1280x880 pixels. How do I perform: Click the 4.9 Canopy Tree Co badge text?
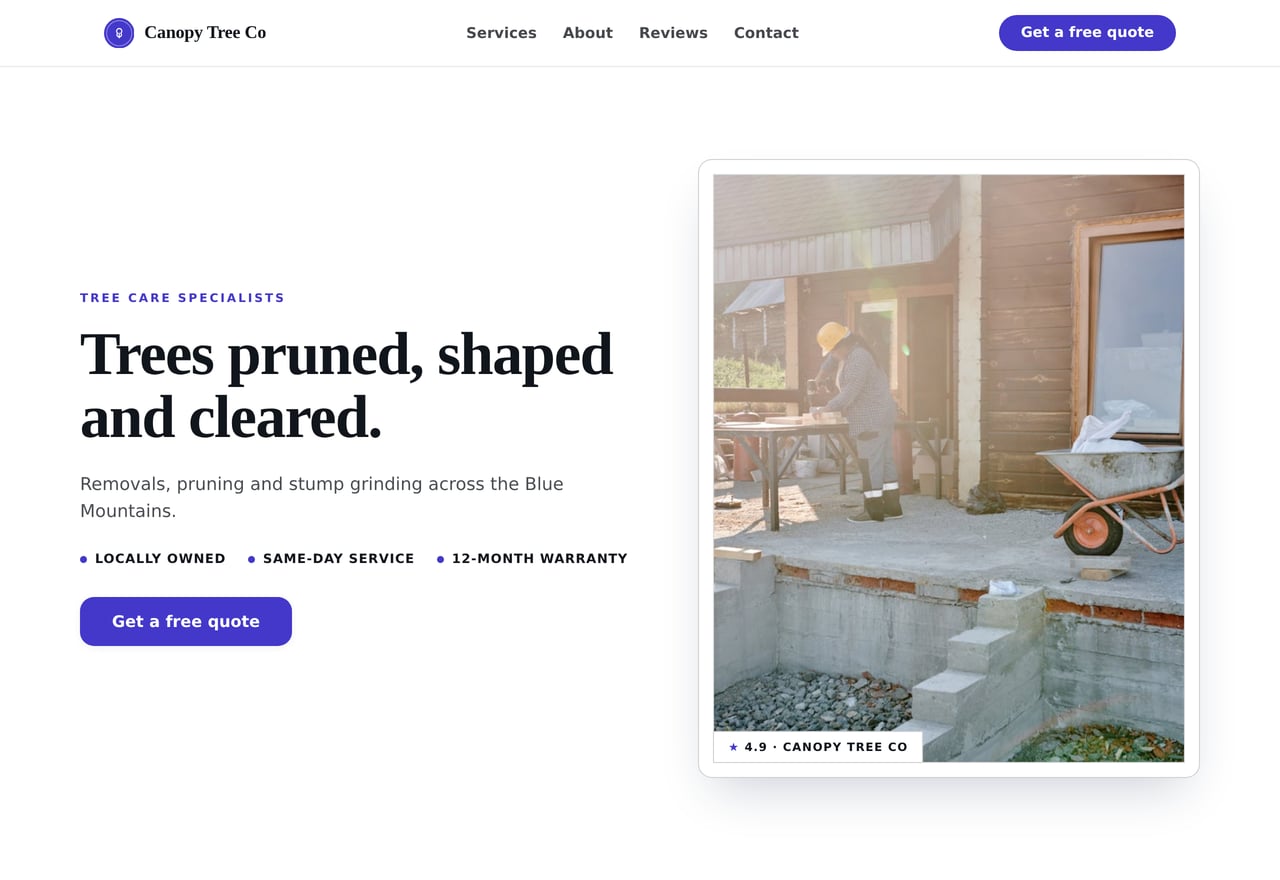[x=826, y=747]
